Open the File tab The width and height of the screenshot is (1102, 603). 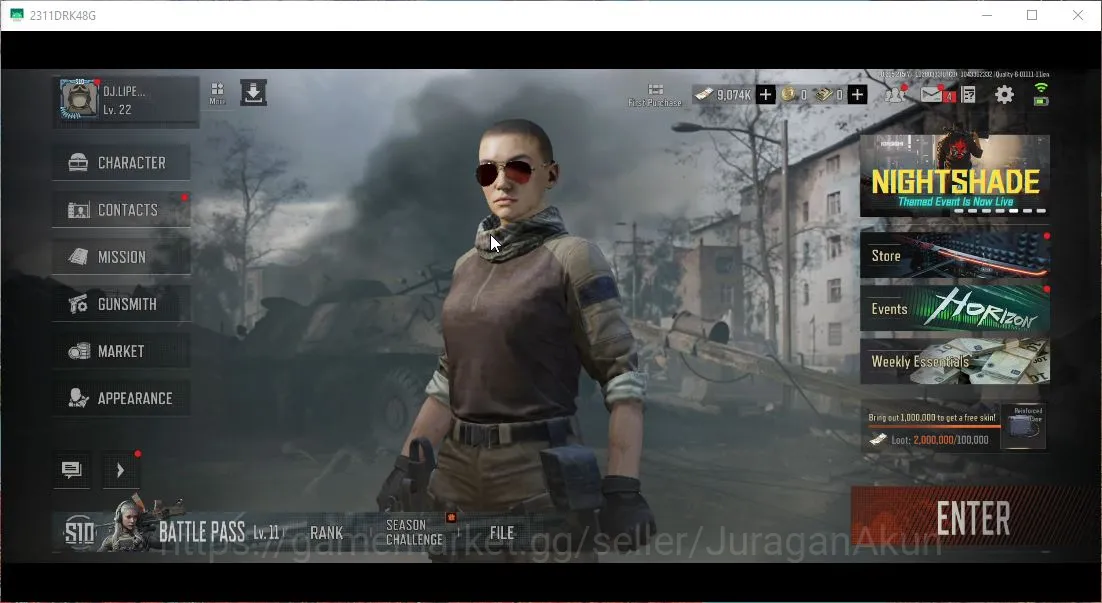502,533
